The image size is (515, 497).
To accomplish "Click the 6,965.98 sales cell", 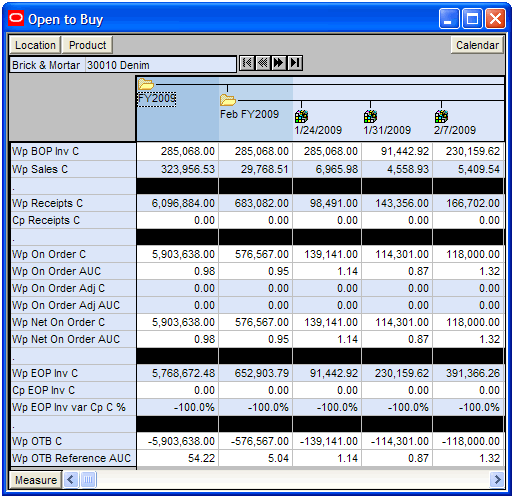I will click(327, 169).
